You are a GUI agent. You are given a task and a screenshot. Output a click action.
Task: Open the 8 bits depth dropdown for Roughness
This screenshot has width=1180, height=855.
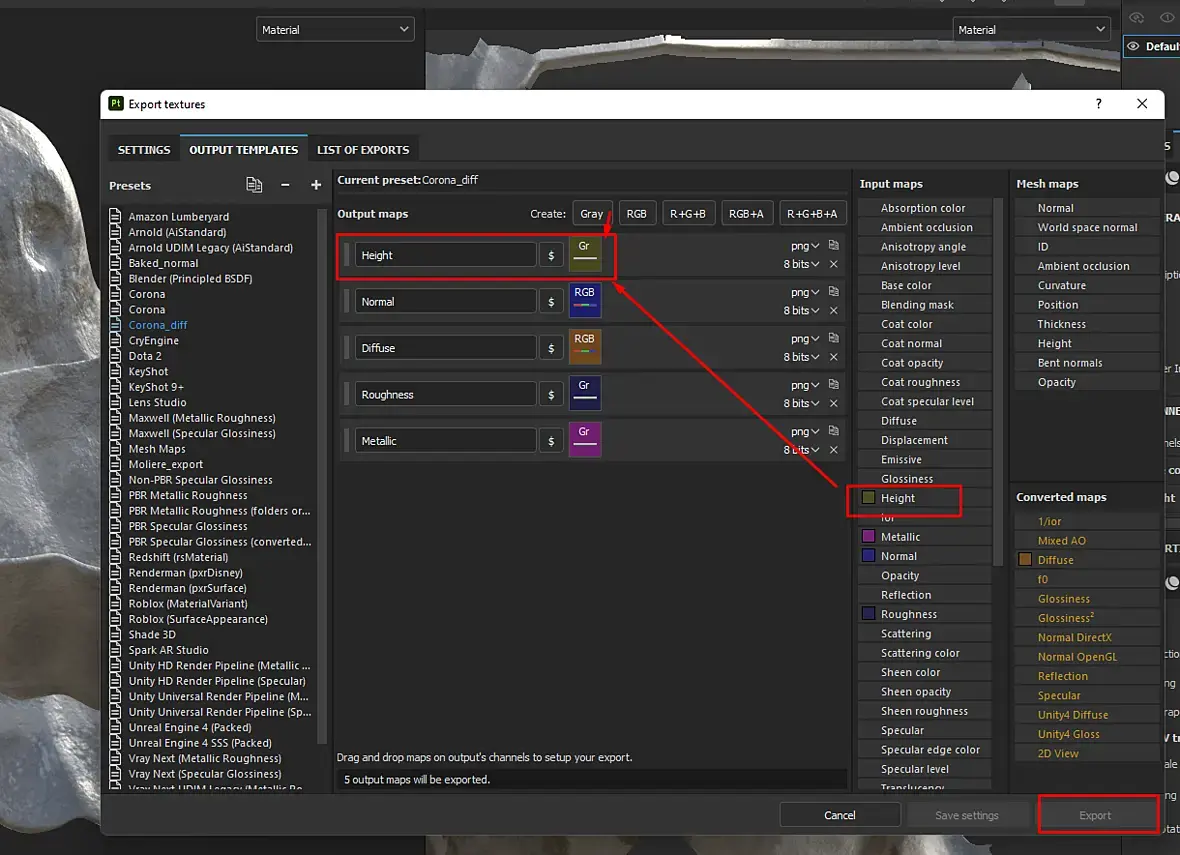click(x=801, y=403)
